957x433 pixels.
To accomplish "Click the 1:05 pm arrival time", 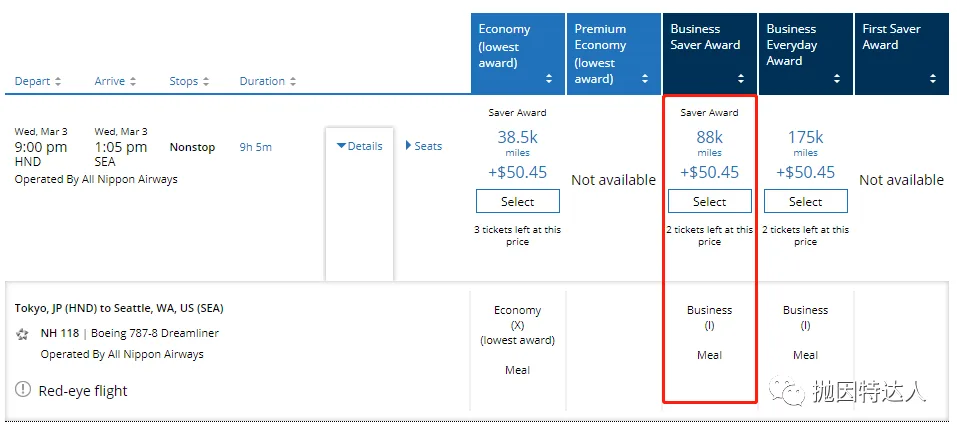I will coord(121,147).
